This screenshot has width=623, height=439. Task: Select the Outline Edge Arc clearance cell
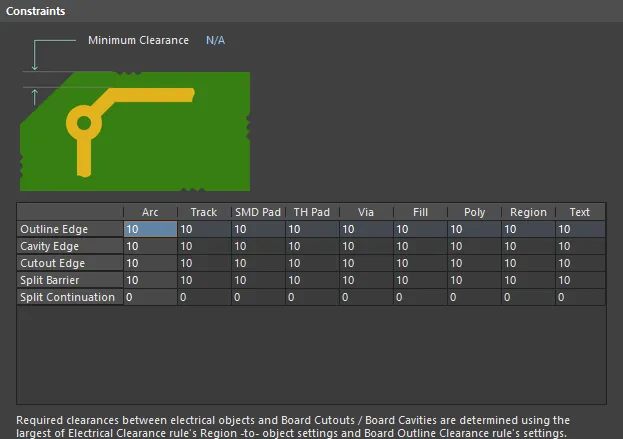pos(150,229)
